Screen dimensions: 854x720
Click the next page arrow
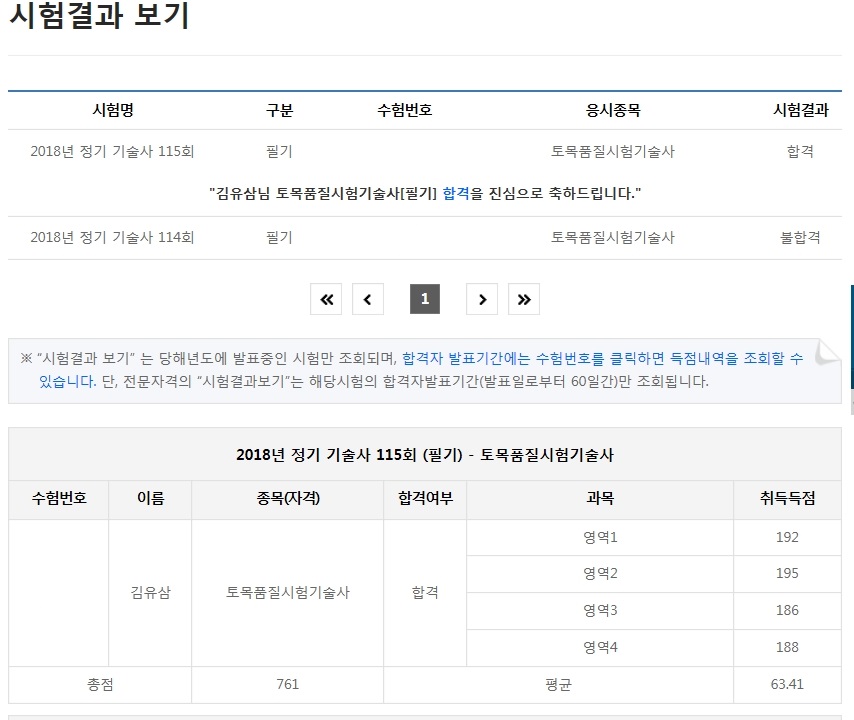point(482,299)
